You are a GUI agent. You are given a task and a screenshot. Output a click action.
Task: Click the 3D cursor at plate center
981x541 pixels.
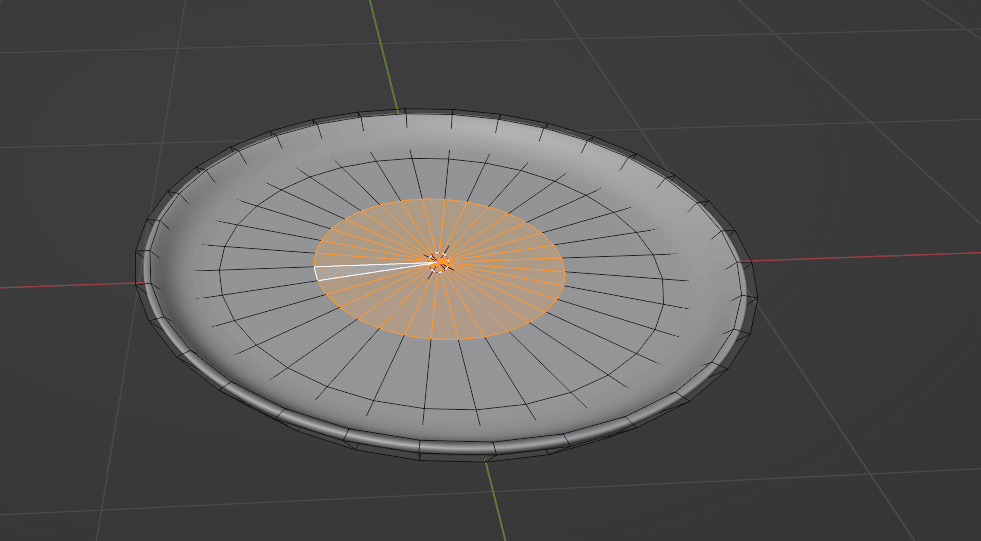440,263
